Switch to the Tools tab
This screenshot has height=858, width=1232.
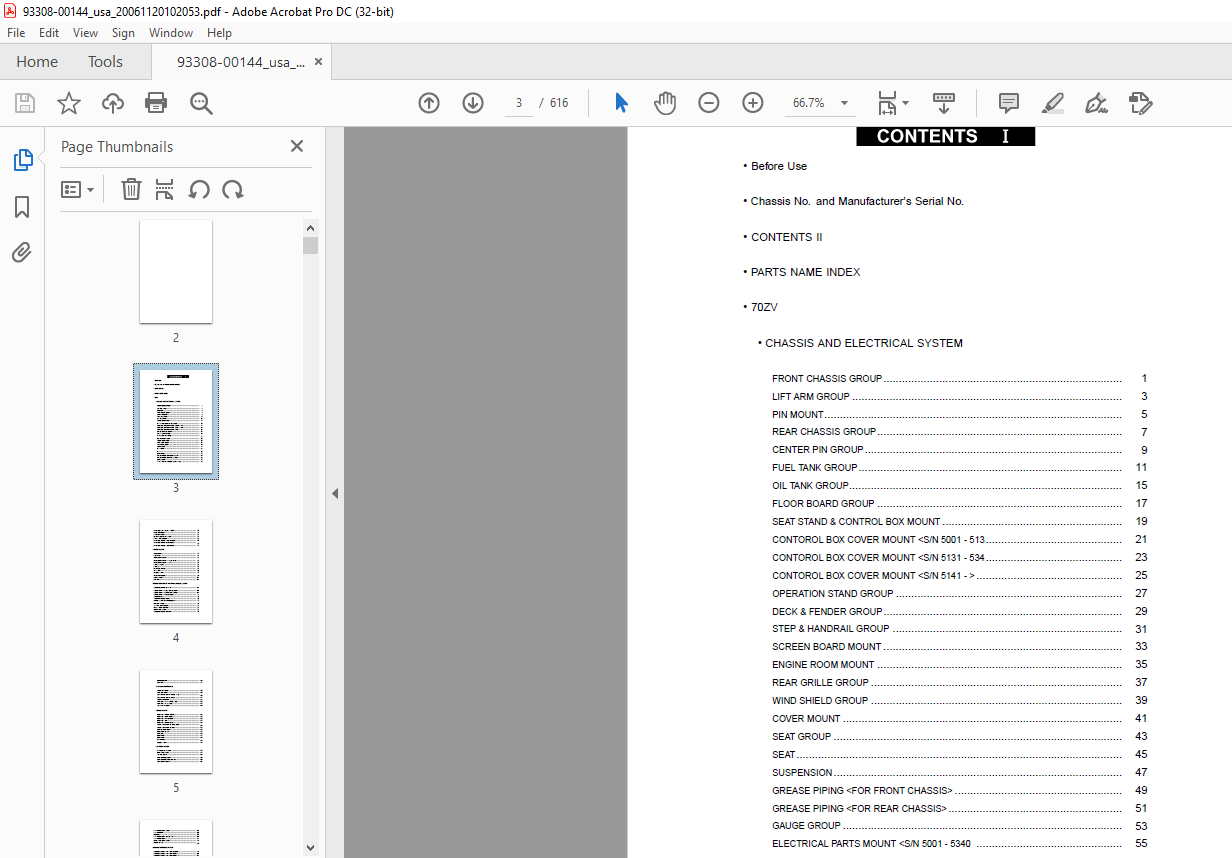[105, 62]
